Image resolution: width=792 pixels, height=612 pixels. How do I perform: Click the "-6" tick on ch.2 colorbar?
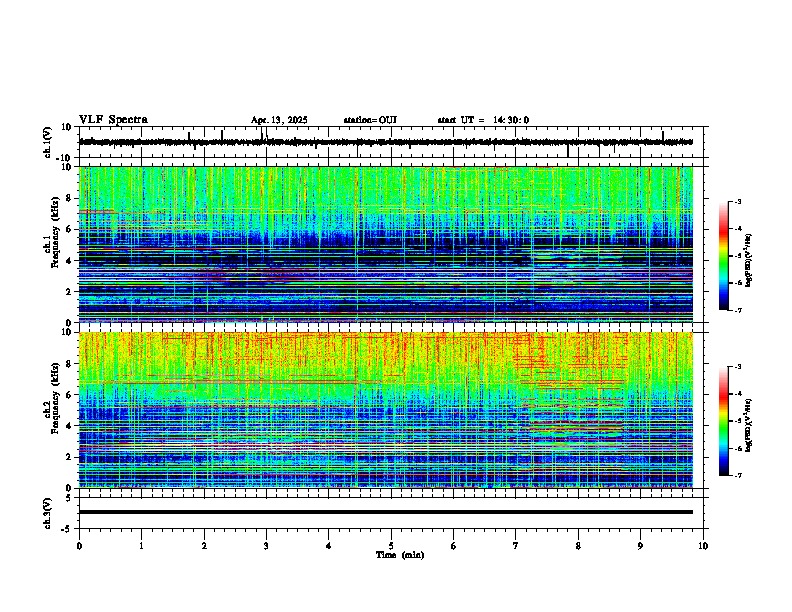coord(737,448)
